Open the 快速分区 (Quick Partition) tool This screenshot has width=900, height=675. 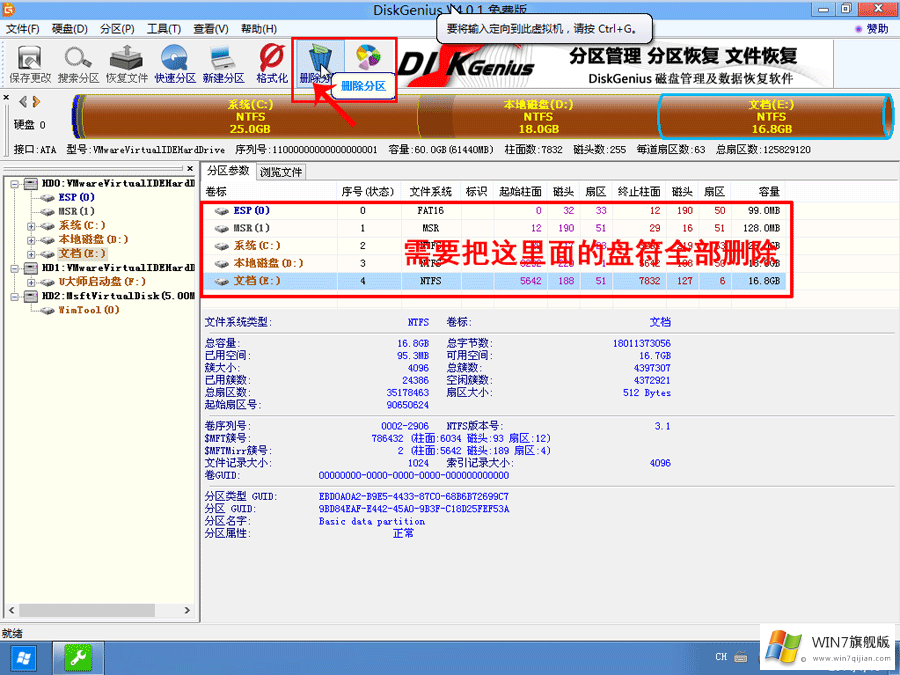(173, 58)
